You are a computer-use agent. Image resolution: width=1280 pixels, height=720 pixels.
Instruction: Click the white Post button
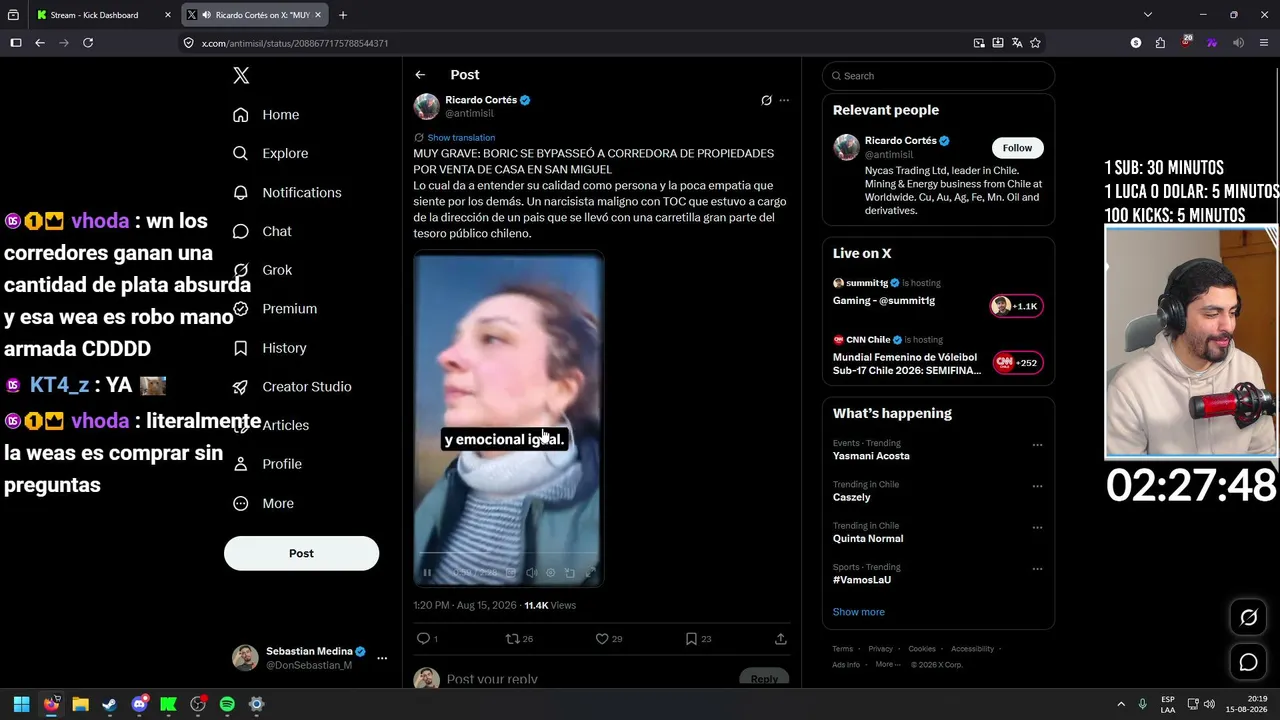tap(301, 553)
